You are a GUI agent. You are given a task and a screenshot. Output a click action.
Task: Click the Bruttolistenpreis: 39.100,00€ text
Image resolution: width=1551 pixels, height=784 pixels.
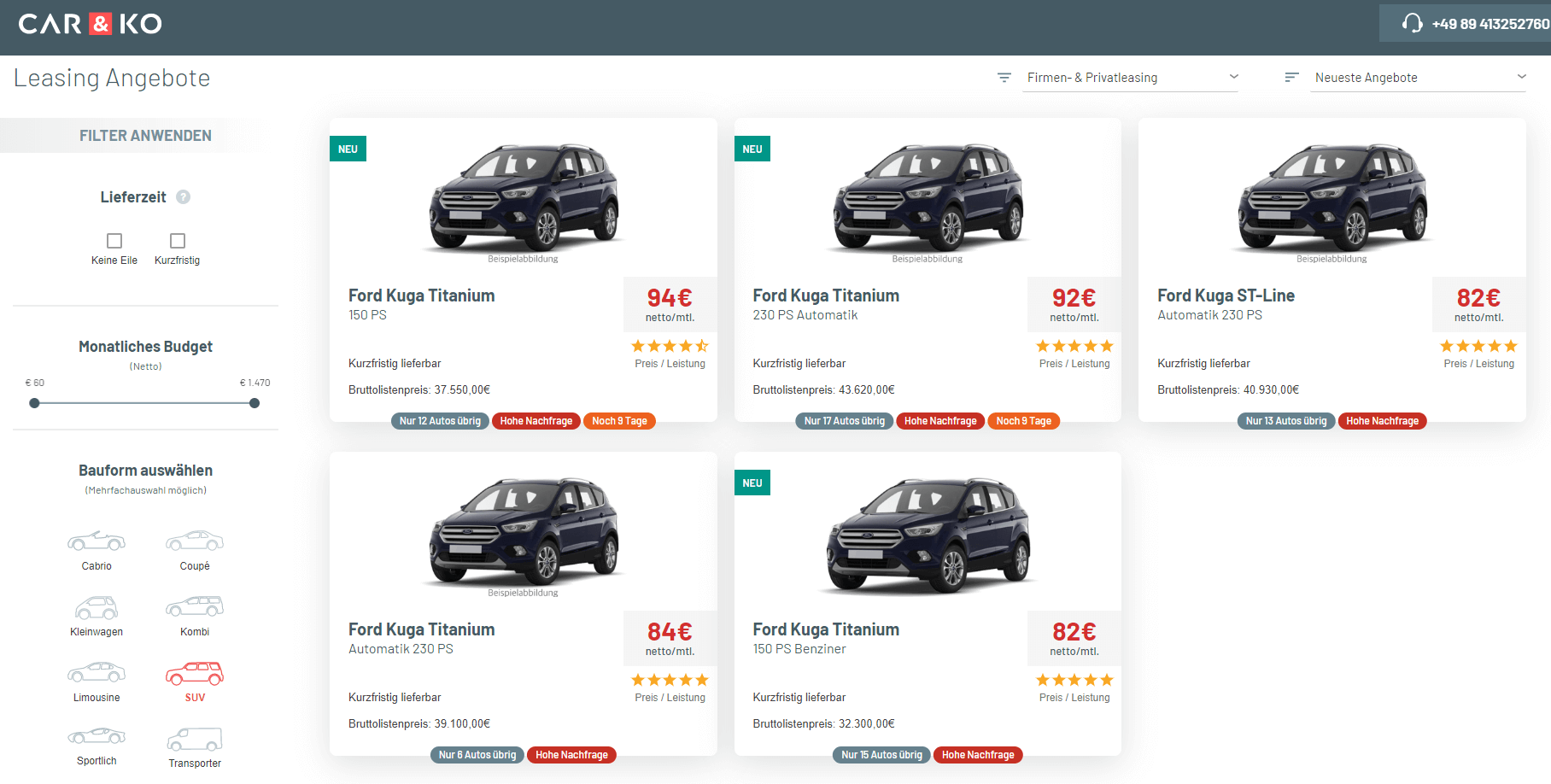pyautogui.click(x=419, y=723)
